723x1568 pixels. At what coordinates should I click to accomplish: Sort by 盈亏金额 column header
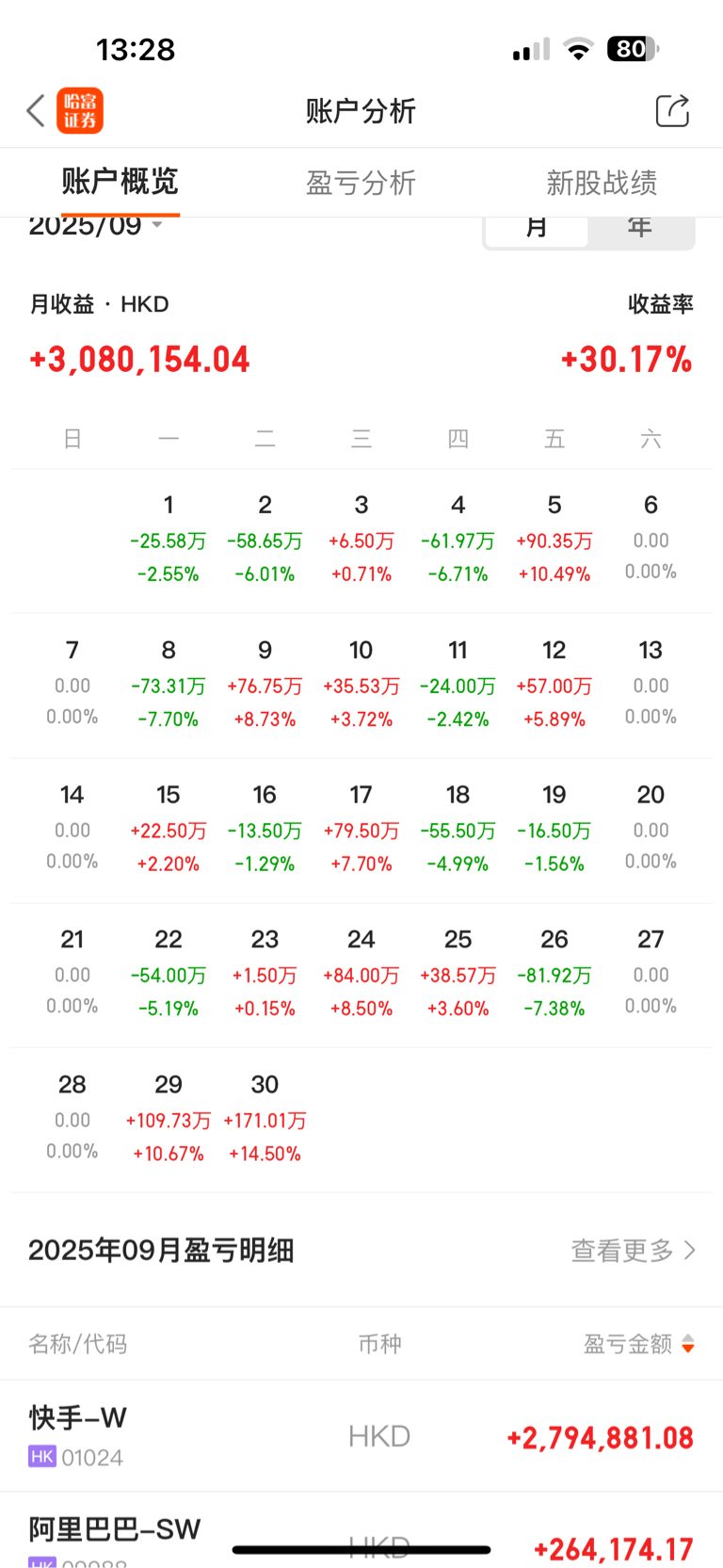628,1344
